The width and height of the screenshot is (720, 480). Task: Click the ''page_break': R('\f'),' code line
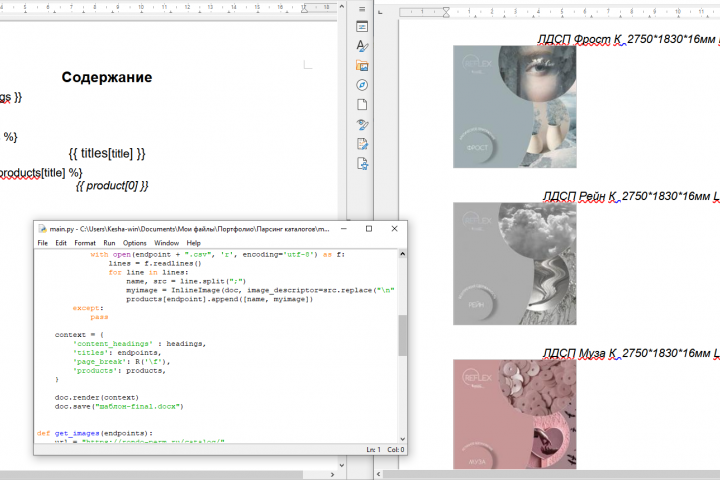click(x=121, y=361)
